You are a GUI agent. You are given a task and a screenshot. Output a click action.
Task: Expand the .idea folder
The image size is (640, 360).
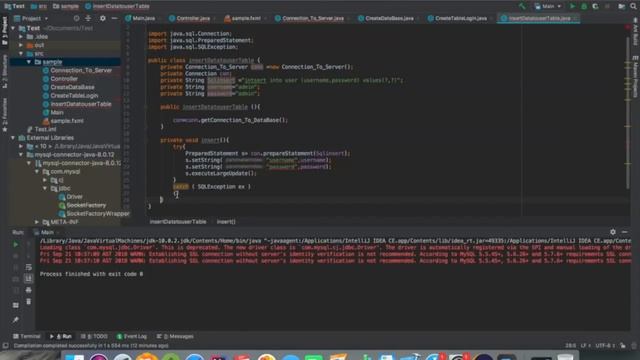click(21, 37)
